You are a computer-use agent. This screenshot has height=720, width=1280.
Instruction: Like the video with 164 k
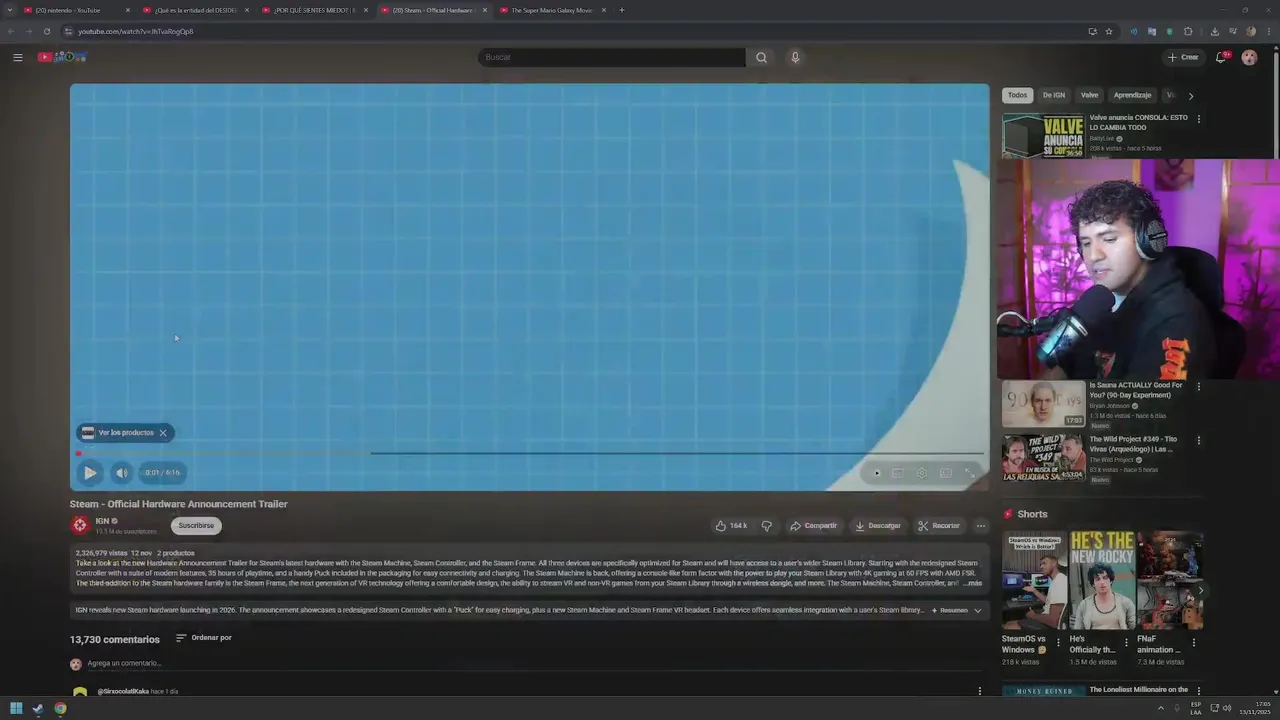[731, 525]
